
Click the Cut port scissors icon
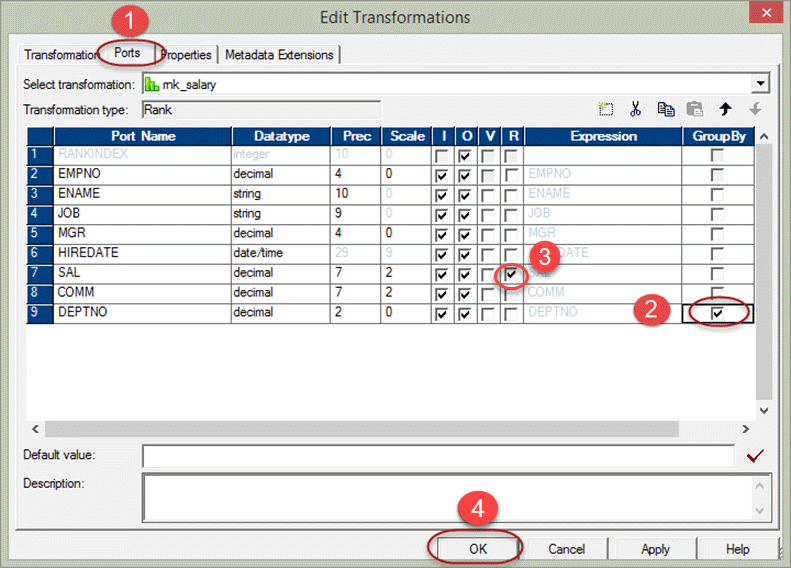coord(635,109)
